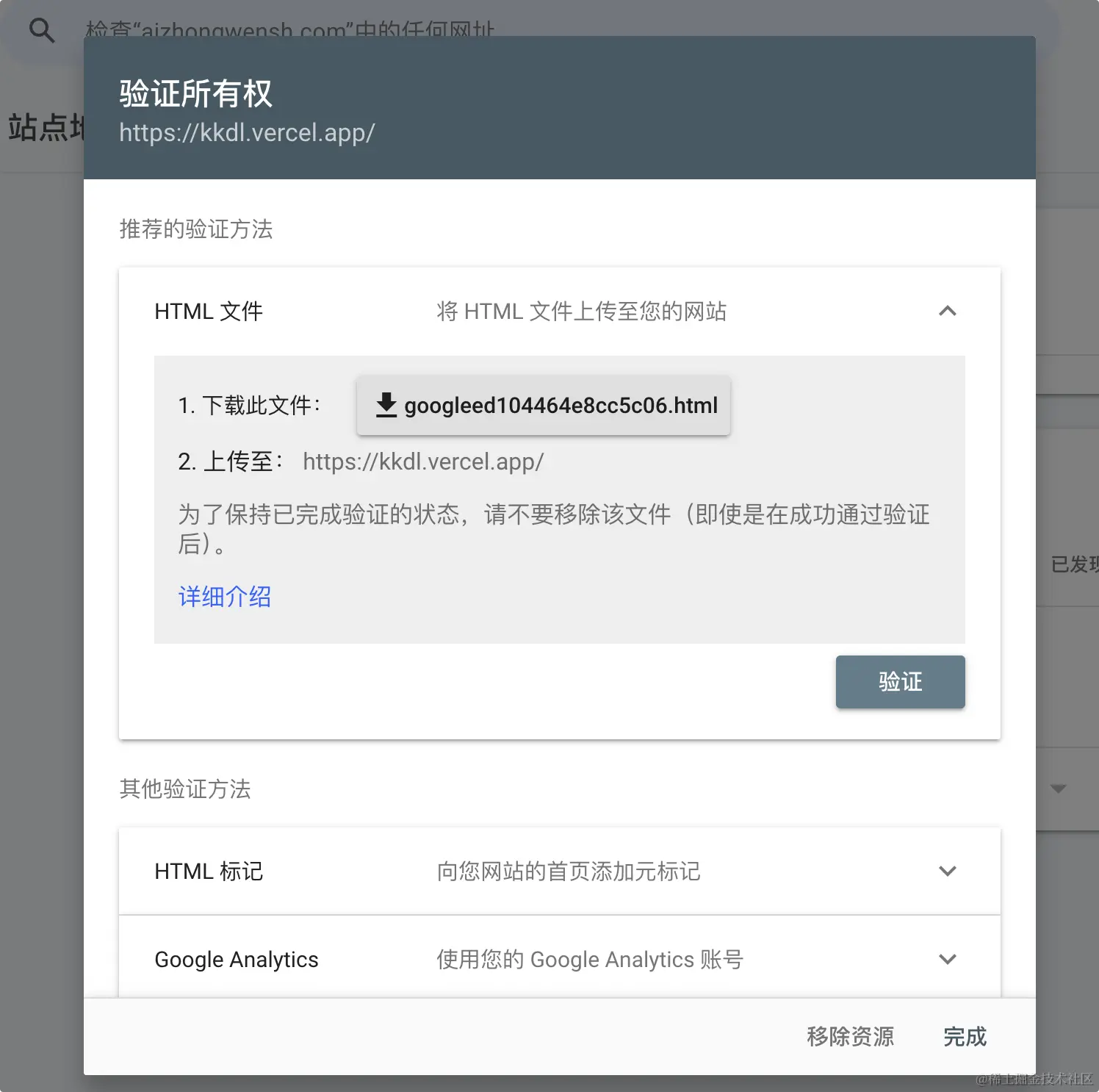Click the 其他验证方法 heading
The image size is (1099, 1092).
[x=185, y=789]
